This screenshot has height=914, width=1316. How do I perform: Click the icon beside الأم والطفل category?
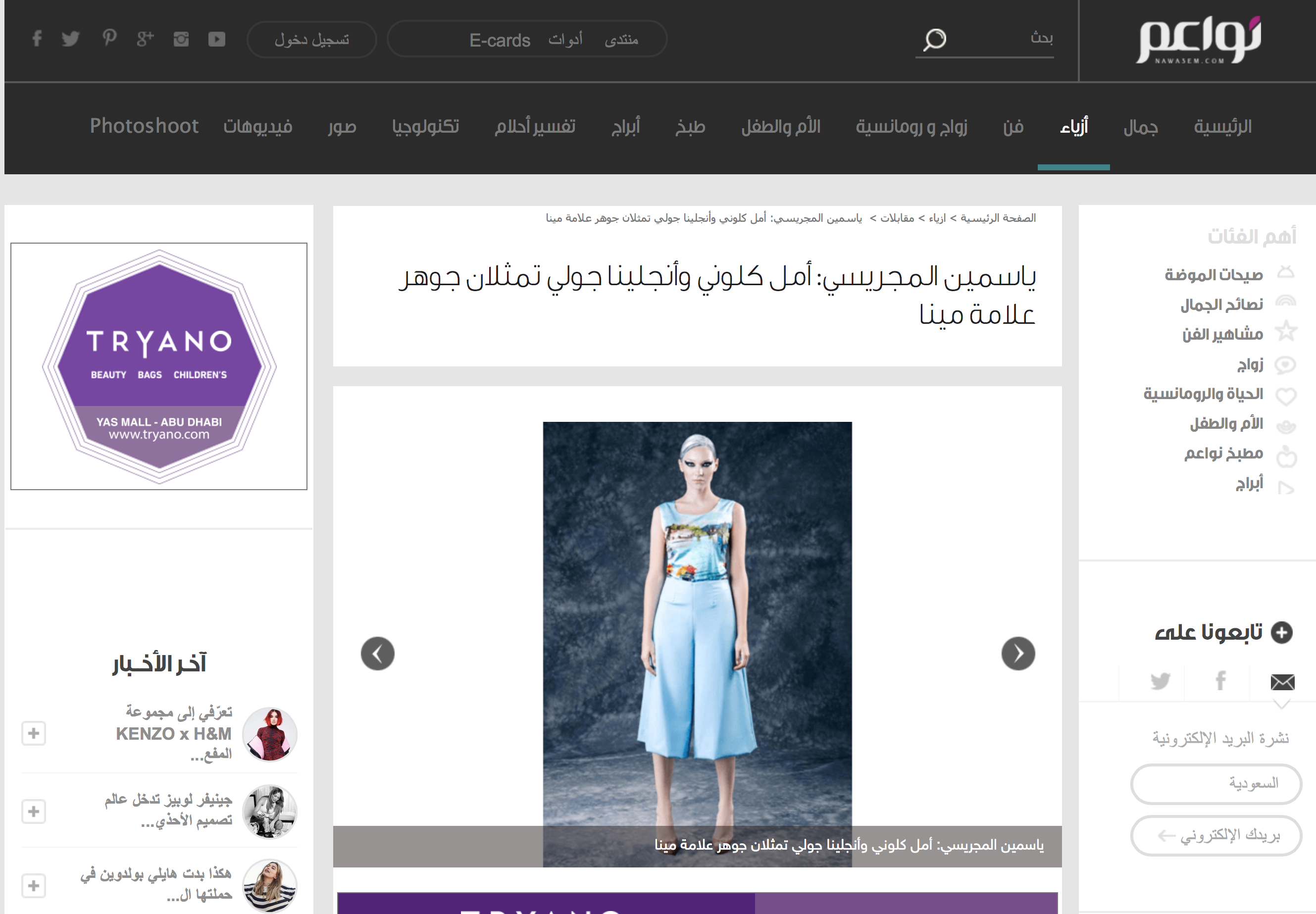tap(1286, 426)
